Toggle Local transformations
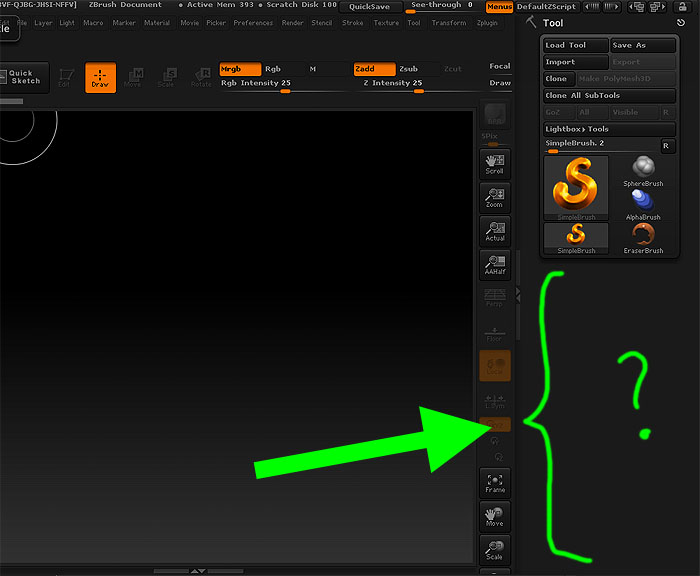The height and width of the screenshot is (576, 700). (x=495, y=366)
